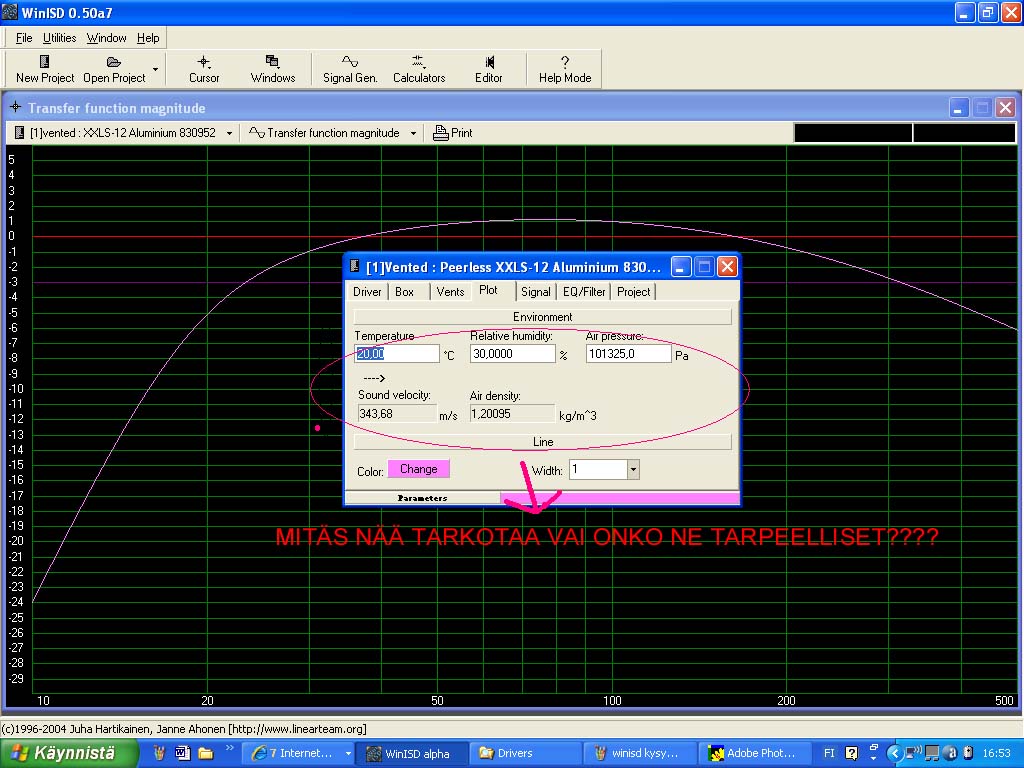
Task: Open the Calculators tool
Action: [418, 62]
